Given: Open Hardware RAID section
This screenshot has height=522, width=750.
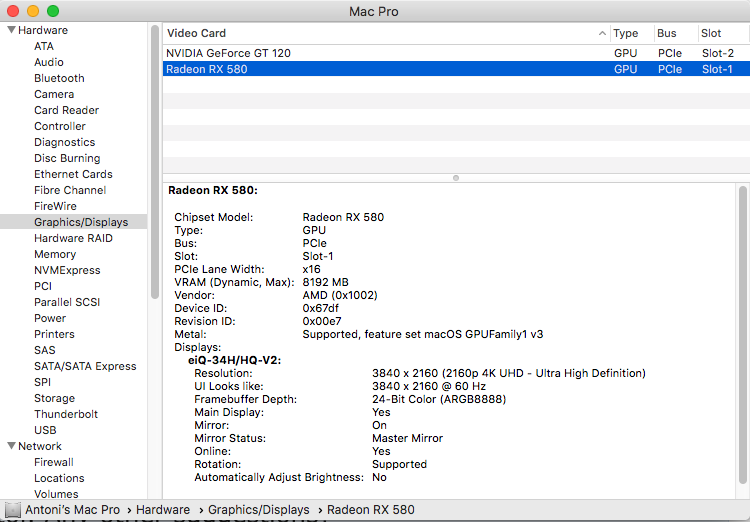Looking at the screenshot, I should (x=73, y=238).
